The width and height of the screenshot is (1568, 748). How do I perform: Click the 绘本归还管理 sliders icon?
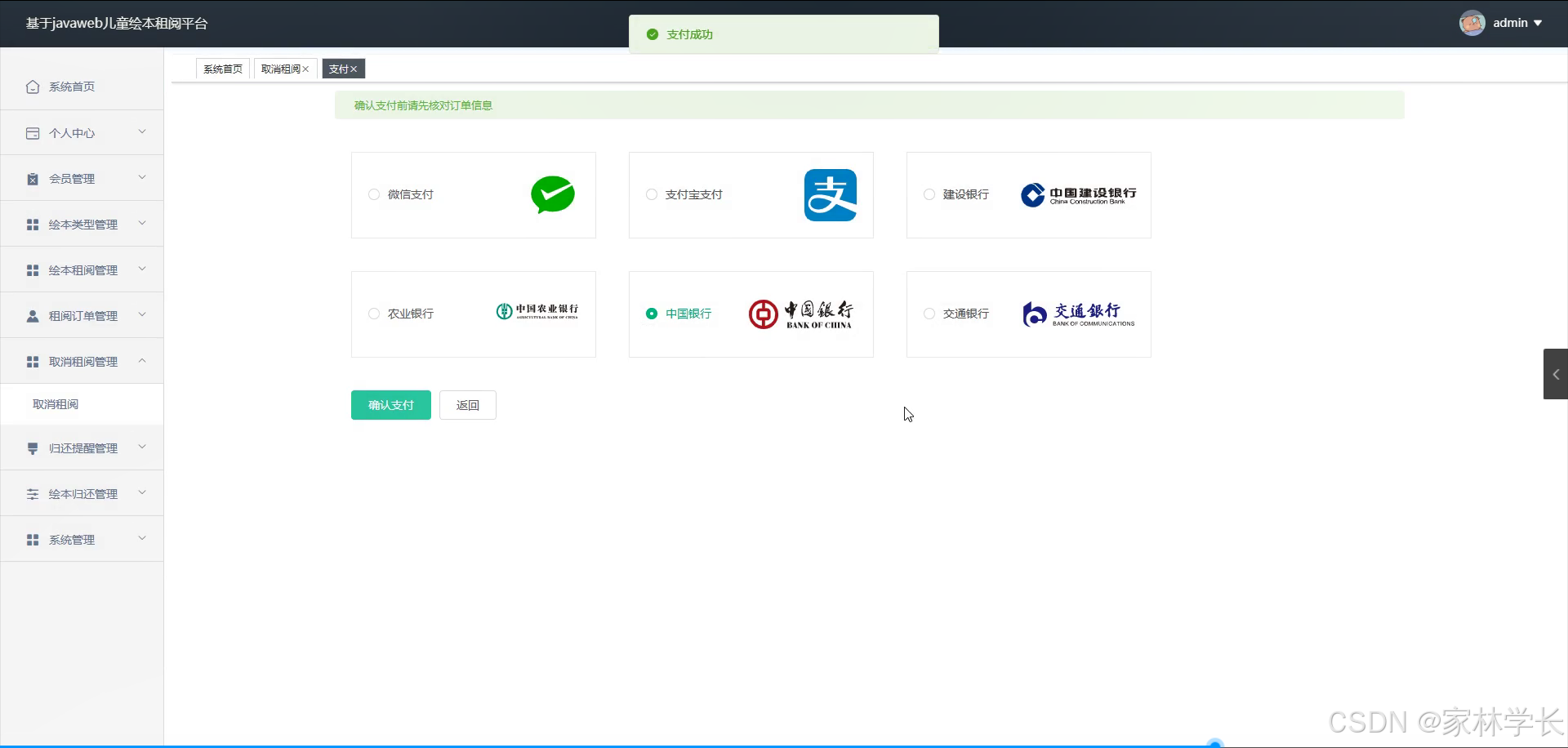33,494
